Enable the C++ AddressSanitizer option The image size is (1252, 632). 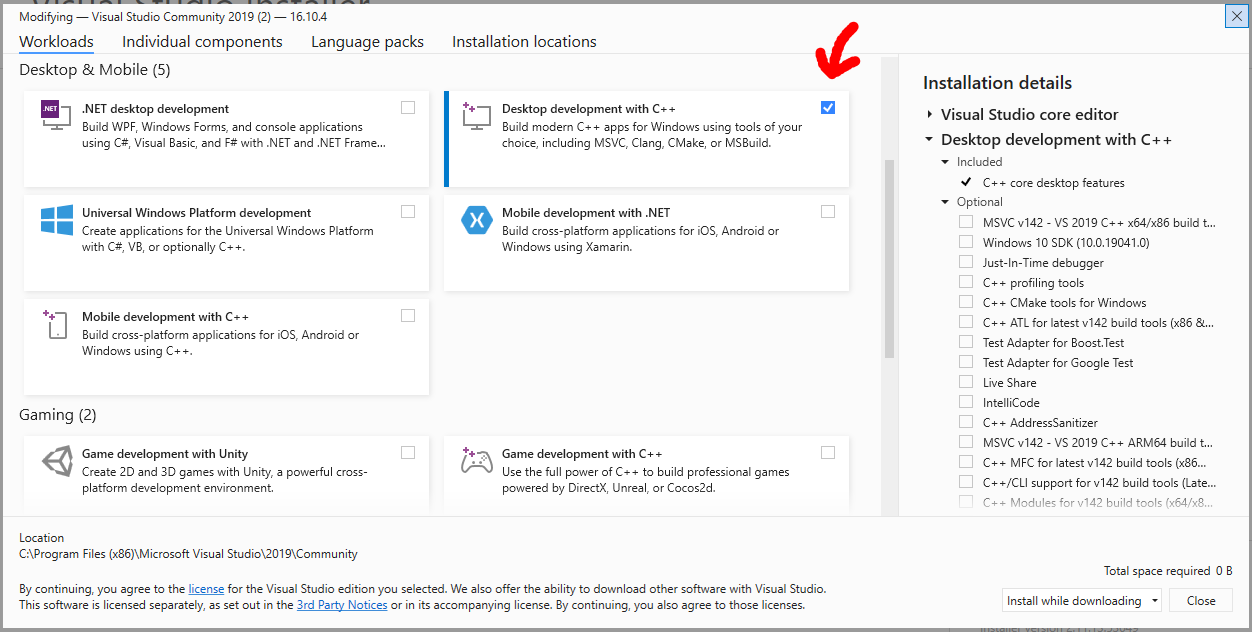coord(966,422)
